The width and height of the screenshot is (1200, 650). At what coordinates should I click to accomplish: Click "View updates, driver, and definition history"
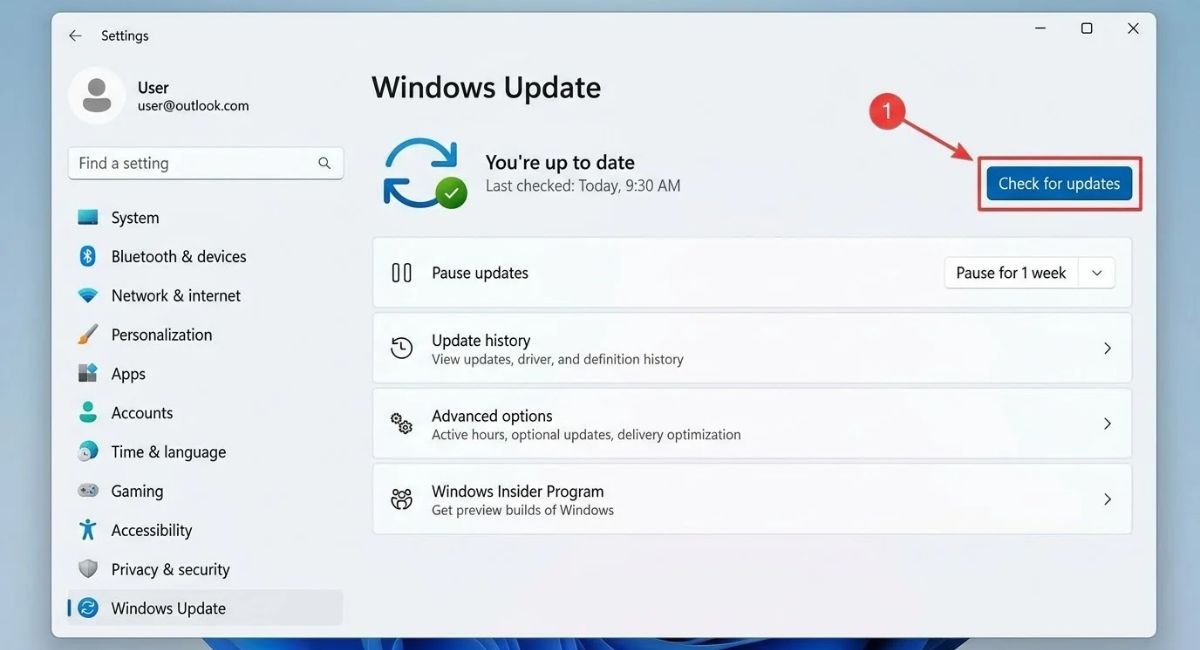tap(558, 359)
